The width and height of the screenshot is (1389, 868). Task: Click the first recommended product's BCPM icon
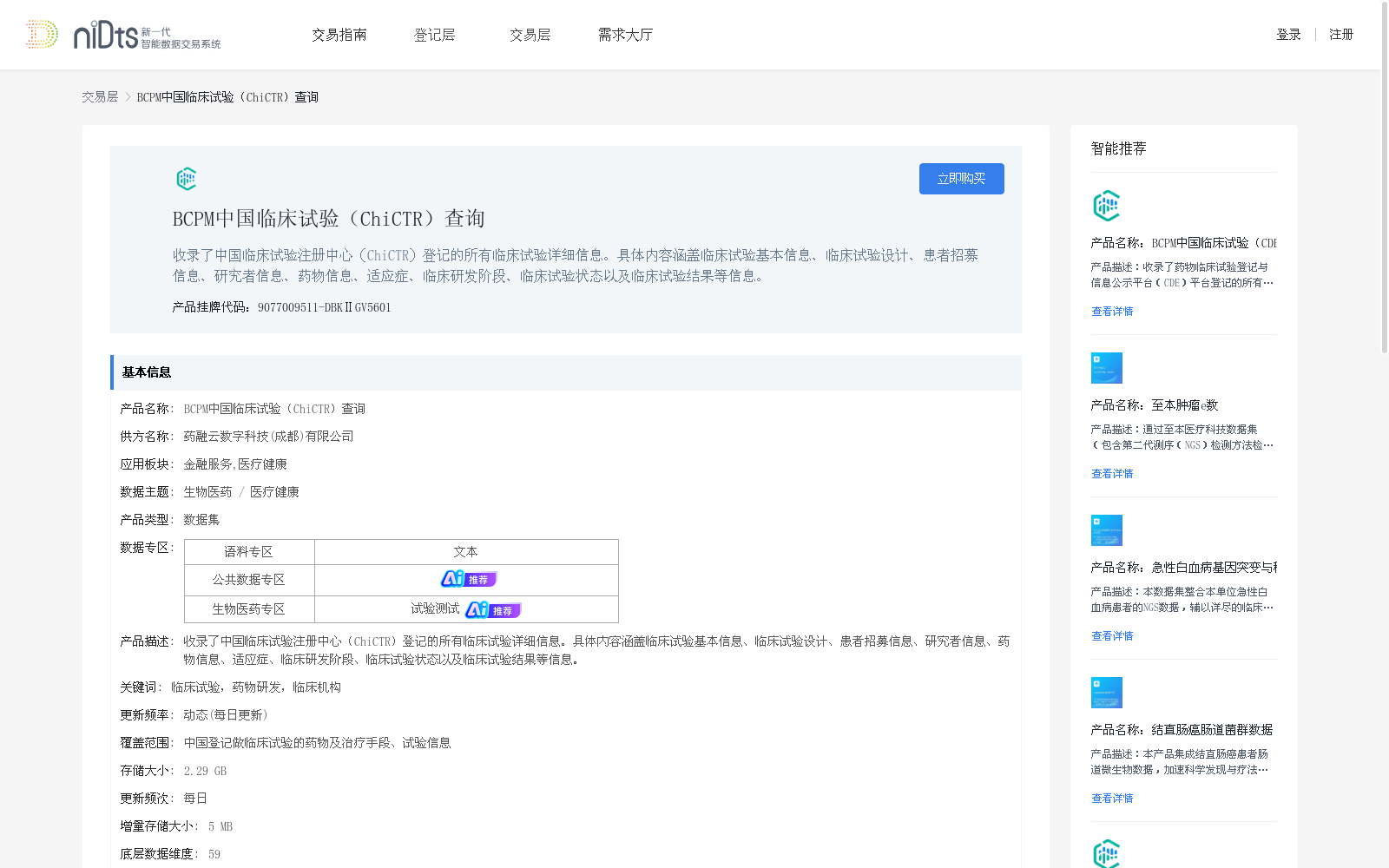(x=1106, y=206)
